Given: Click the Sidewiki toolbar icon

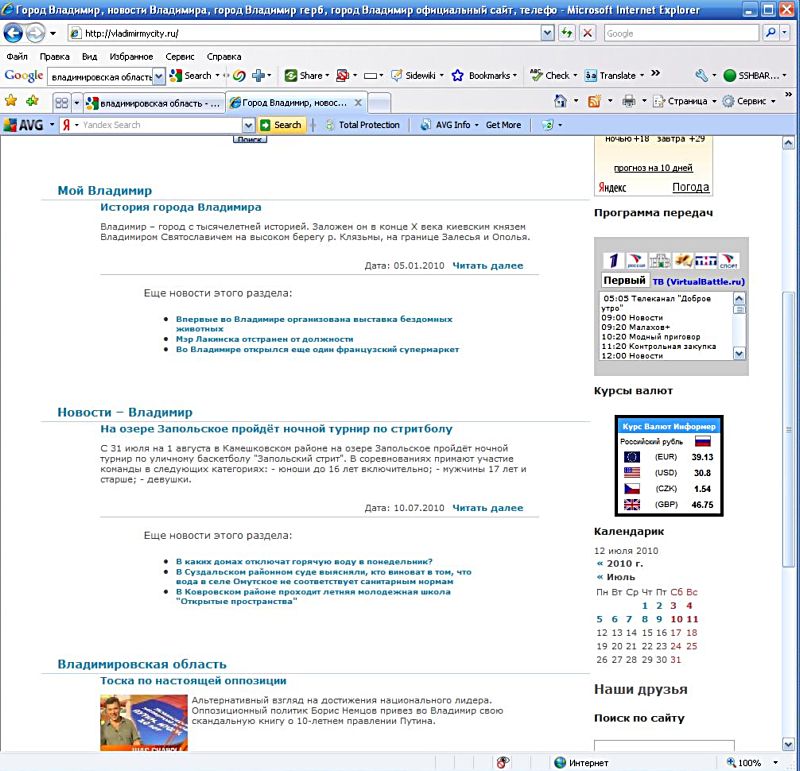Looking at the screenshot, I should [396, 76].
